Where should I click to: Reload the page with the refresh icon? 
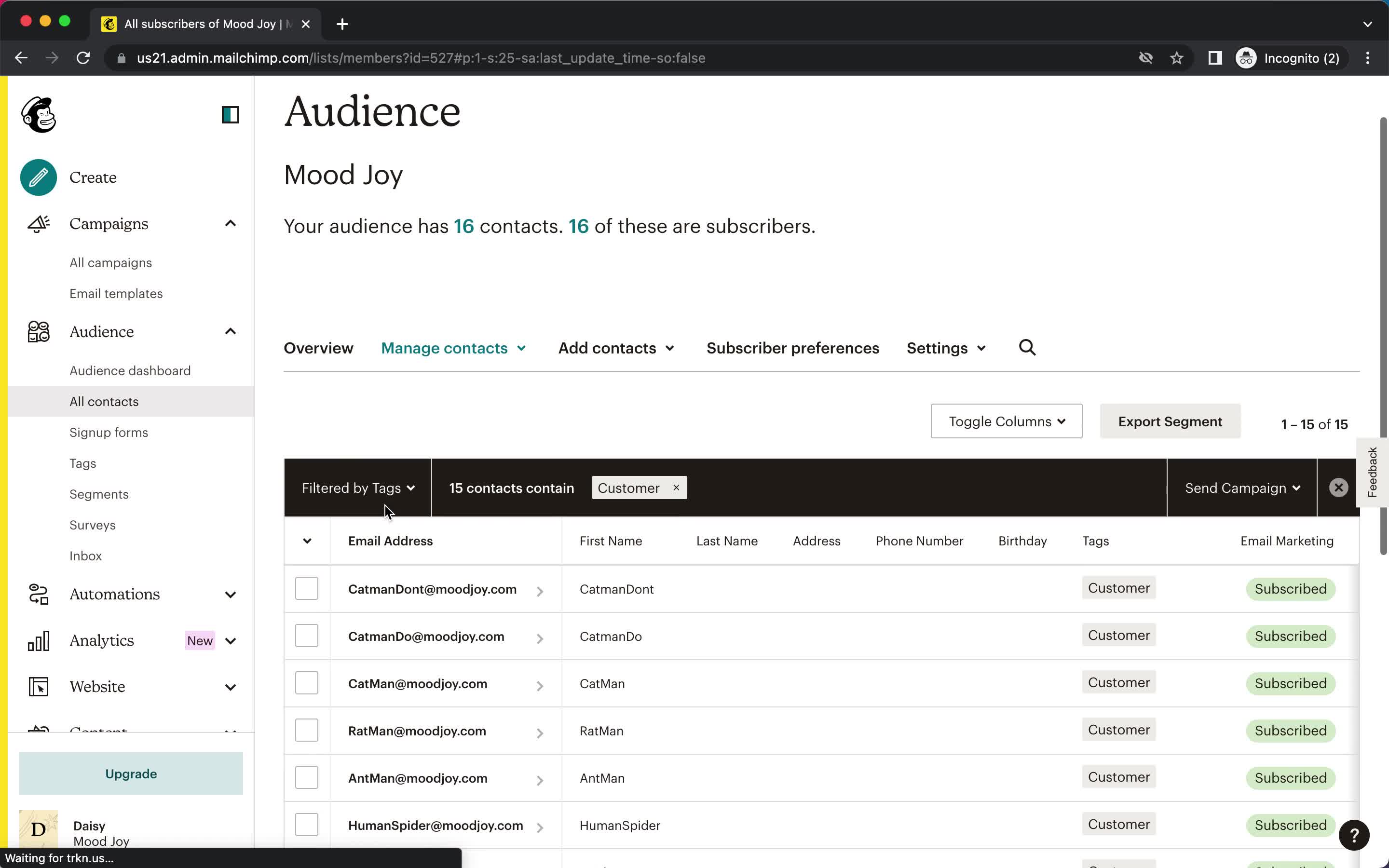coord(83,58)
